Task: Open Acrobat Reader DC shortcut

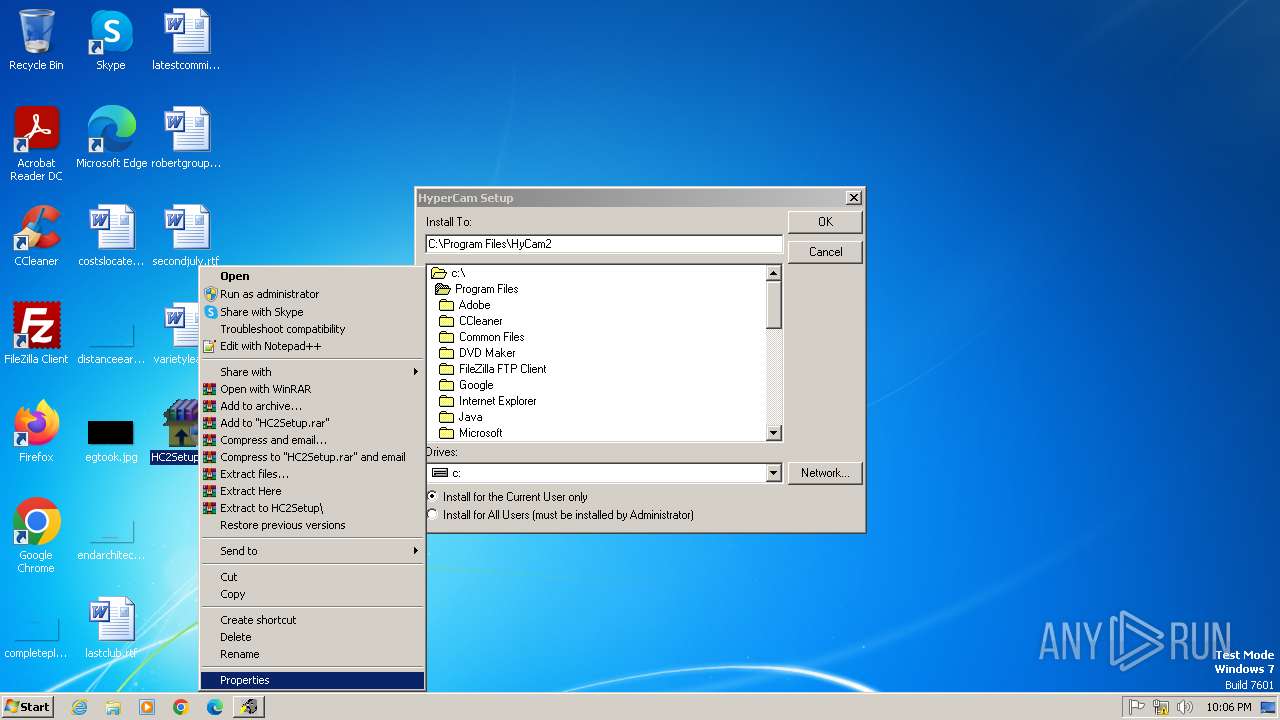Action: [x=36, y=144]
